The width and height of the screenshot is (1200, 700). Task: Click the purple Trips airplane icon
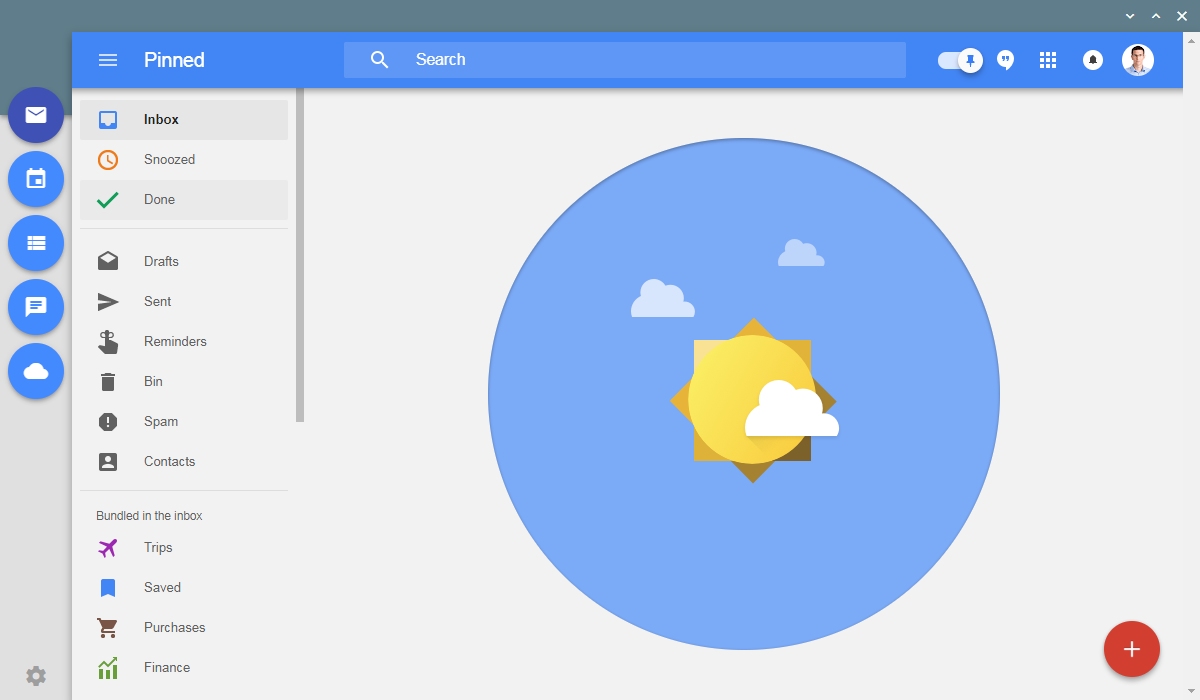(108, 548)
